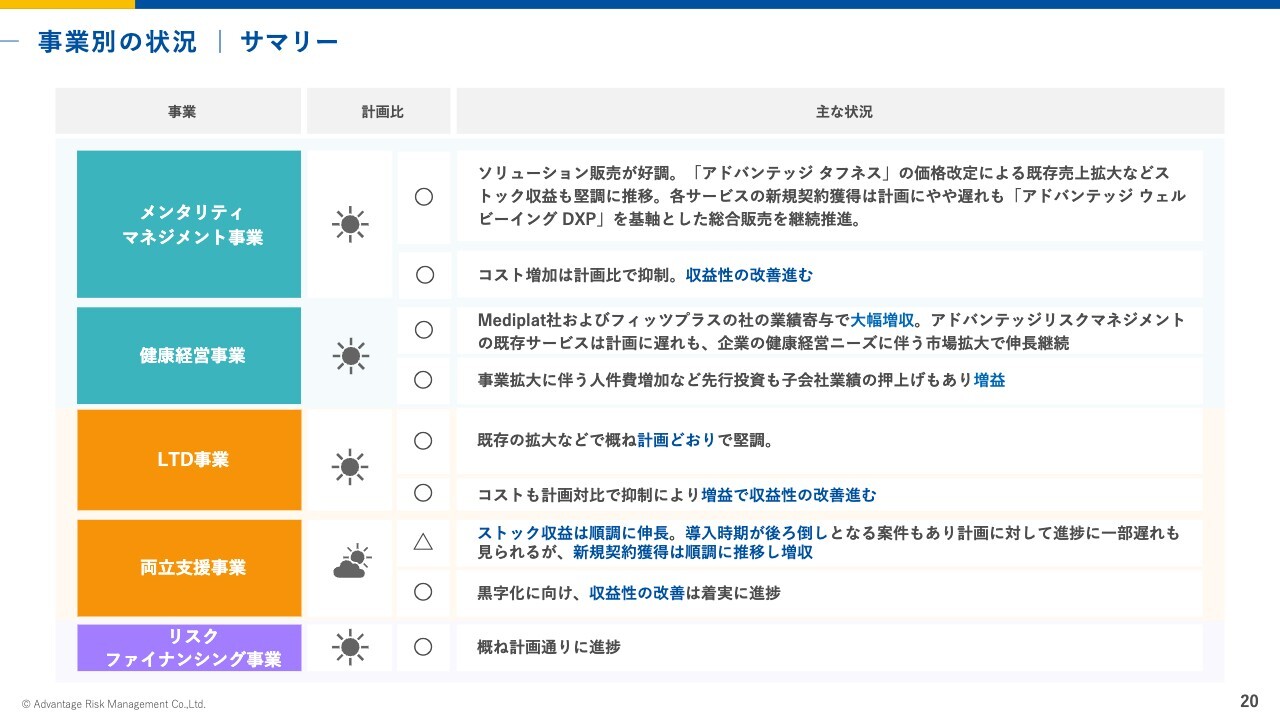The height and width of the screenshot is (720, 1280).
Task: Click the sun icon next to リスクファイナンシング事業
Action: pos(349,647)
